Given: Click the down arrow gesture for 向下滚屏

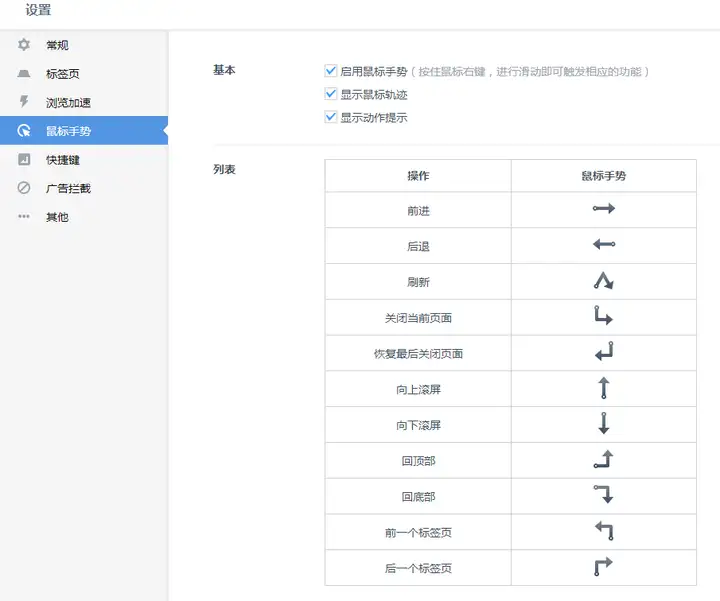Looking at the screenshot, I should [603, 423].
